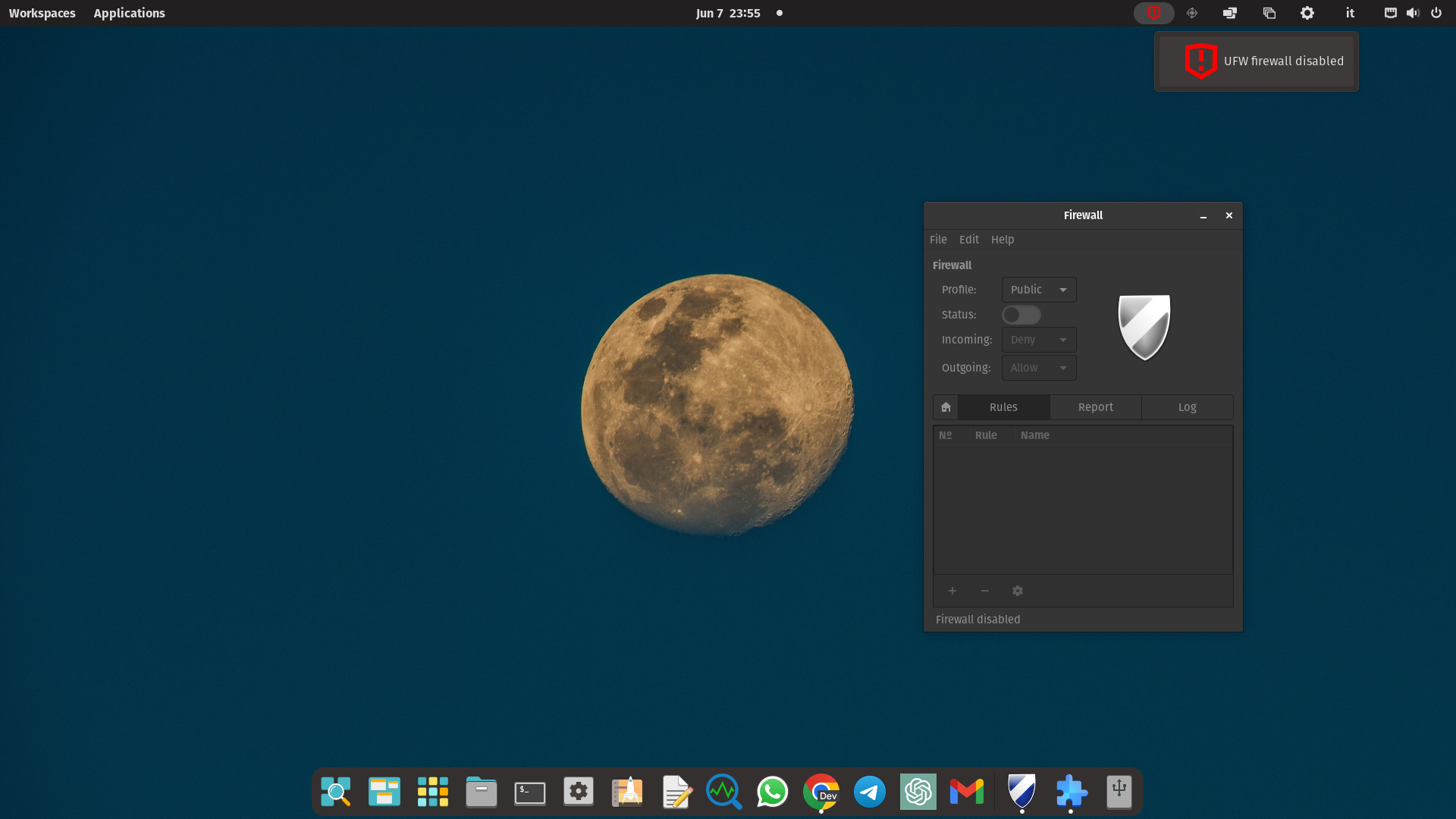
Task: Open the Help menu in Firewall window
Action: click(1002, 240)
